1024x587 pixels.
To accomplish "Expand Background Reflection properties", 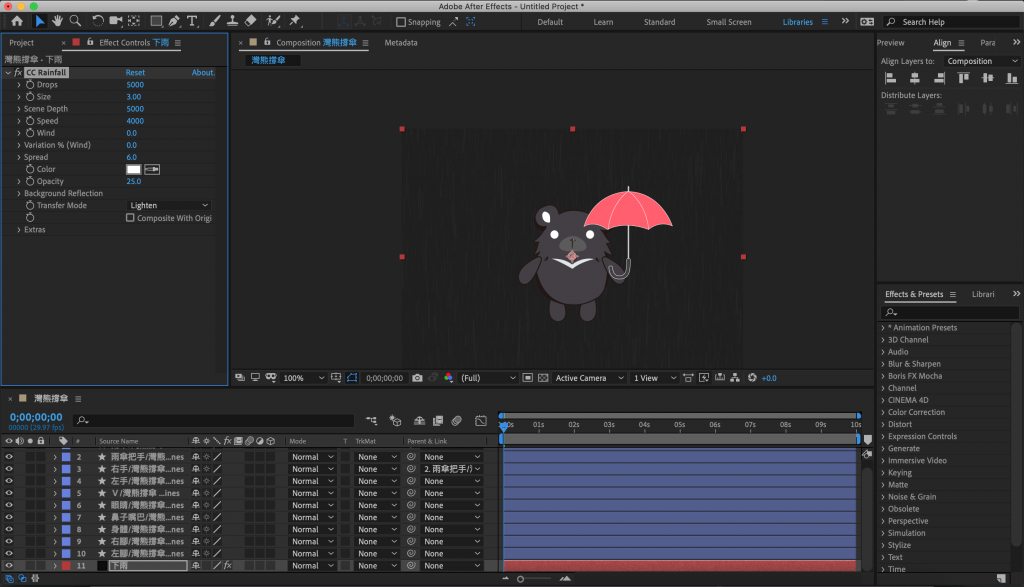I will [x=19, y=193].
